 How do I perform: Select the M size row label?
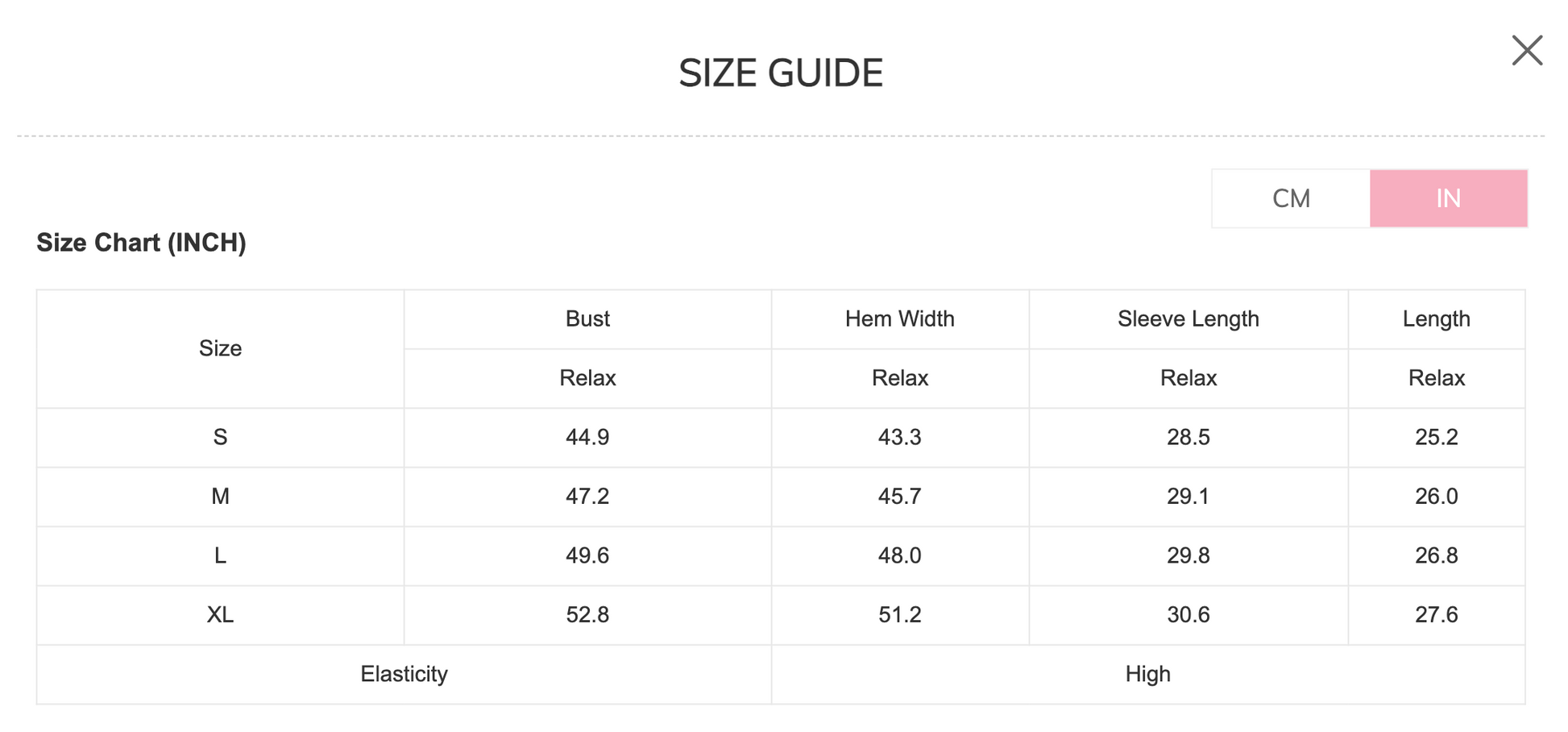[220, 497]
